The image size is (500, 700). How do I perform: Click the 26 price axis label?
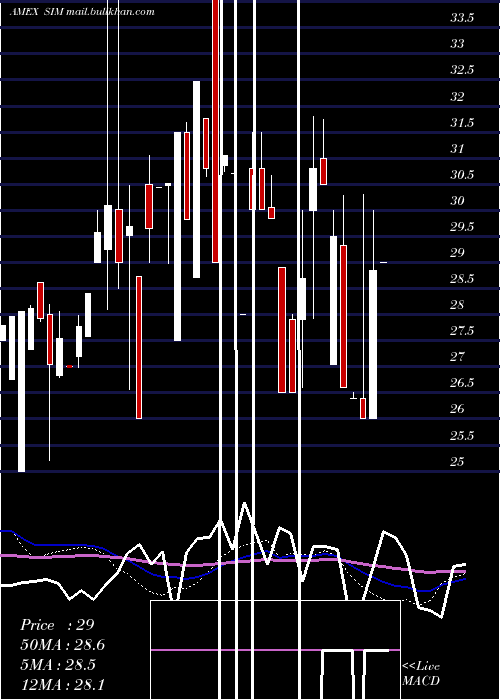tap(458, 409)
